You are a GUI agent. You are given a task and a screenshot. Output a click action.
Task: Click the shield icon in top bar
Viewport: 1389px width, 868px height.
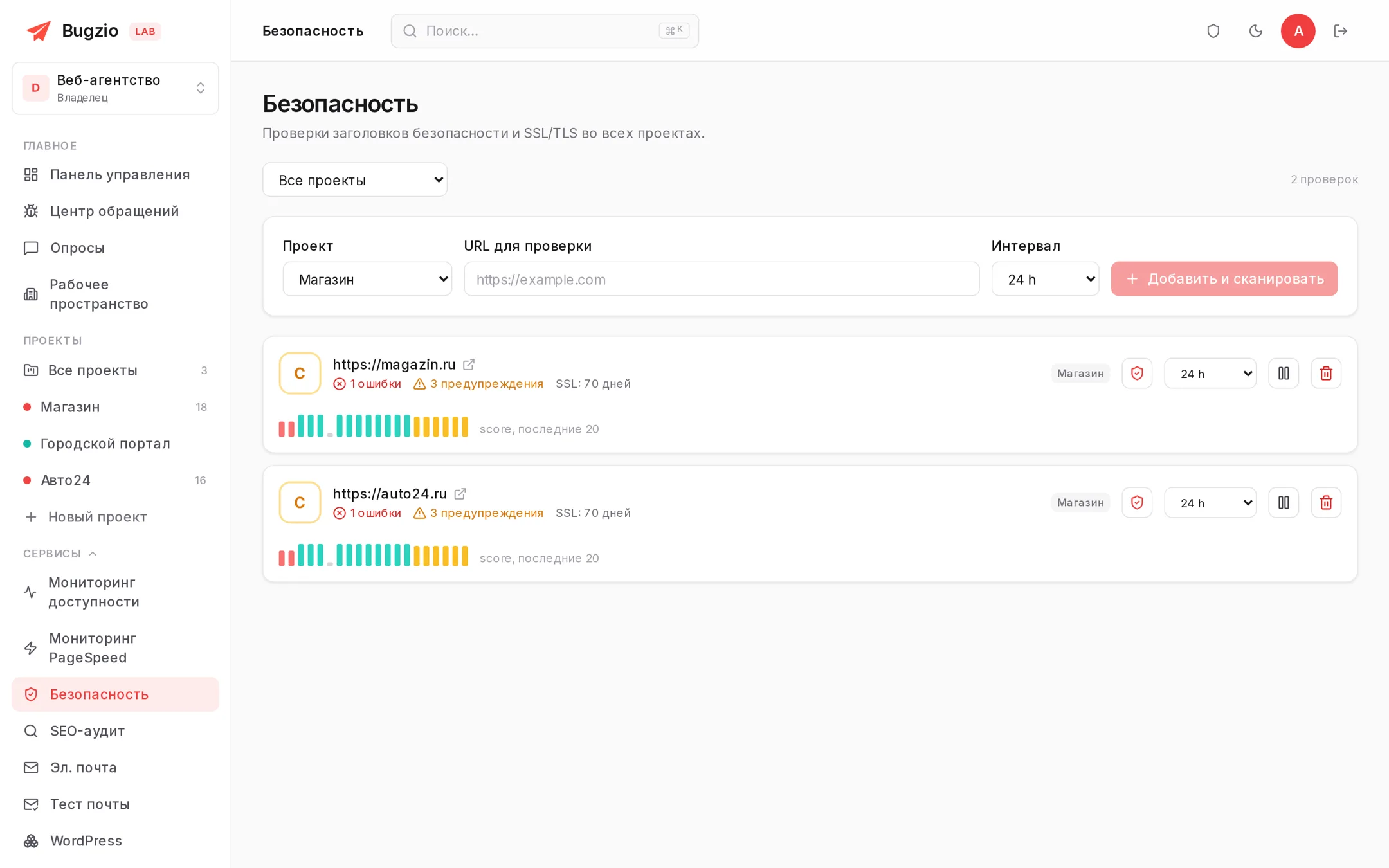tap(1213, 31)
